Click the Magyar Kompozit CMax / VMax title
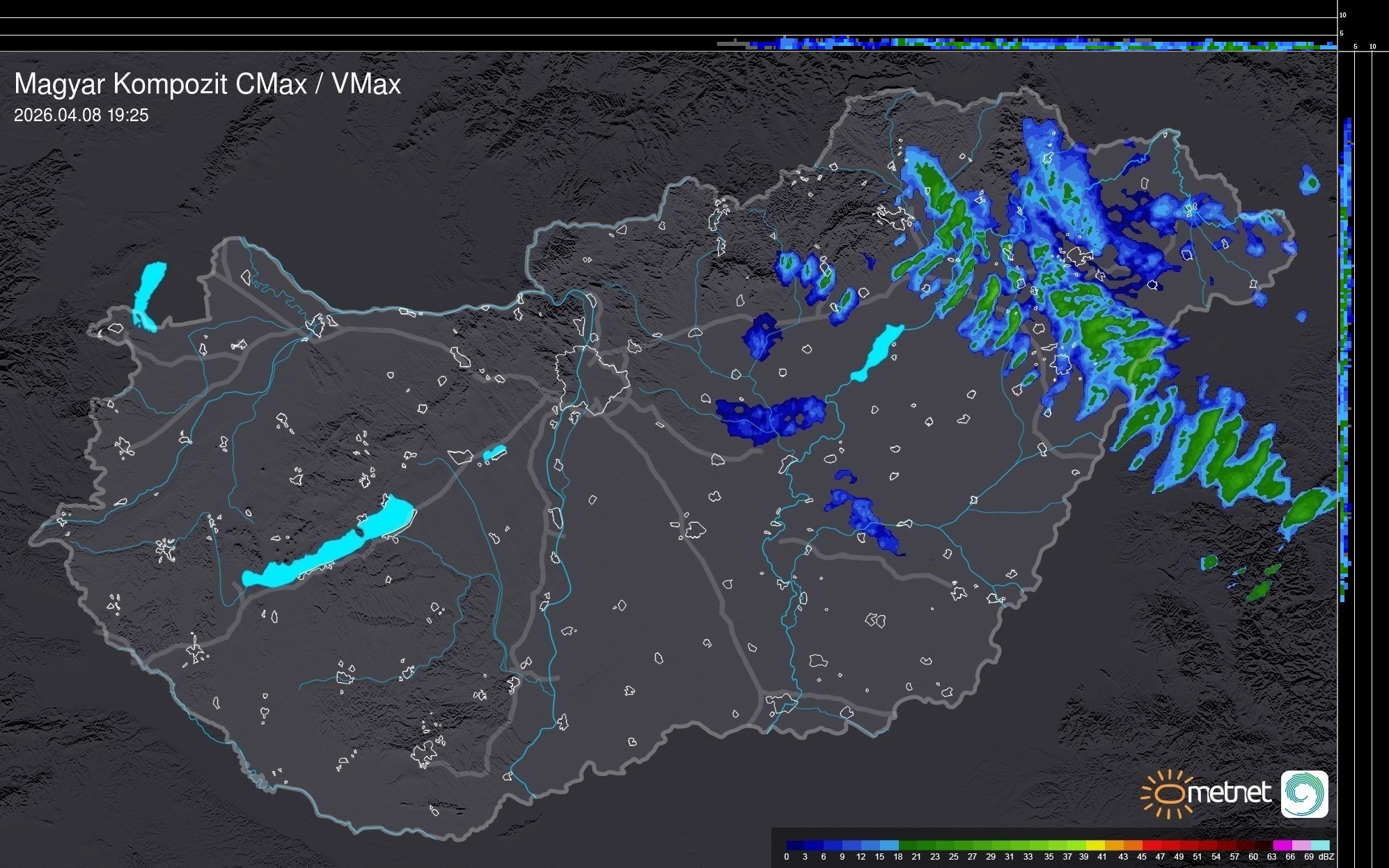This screenshot has width=1389, height=868. click(207, 84)
